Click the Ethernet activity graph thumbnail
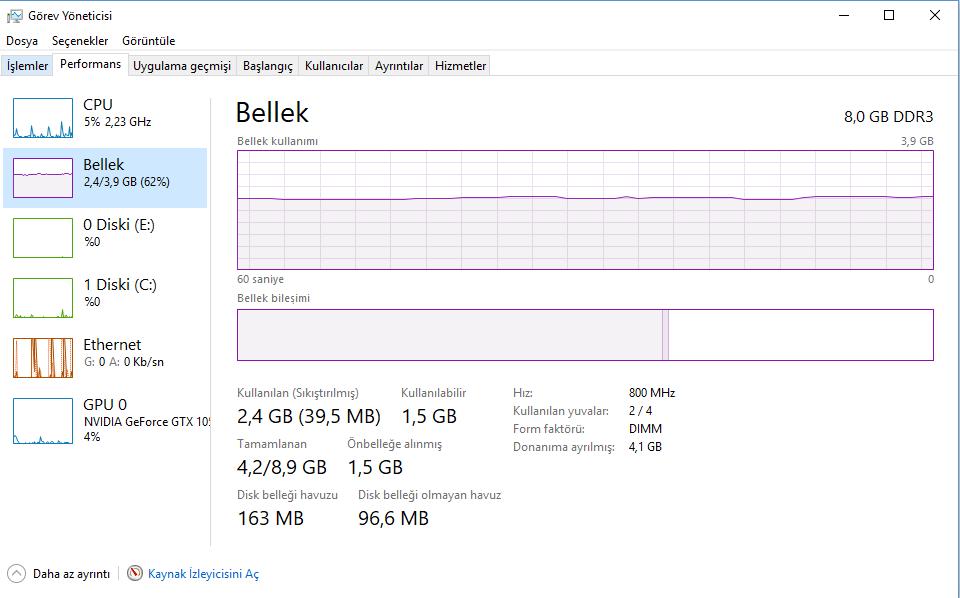The image size is (960, 598). point(43,358)
